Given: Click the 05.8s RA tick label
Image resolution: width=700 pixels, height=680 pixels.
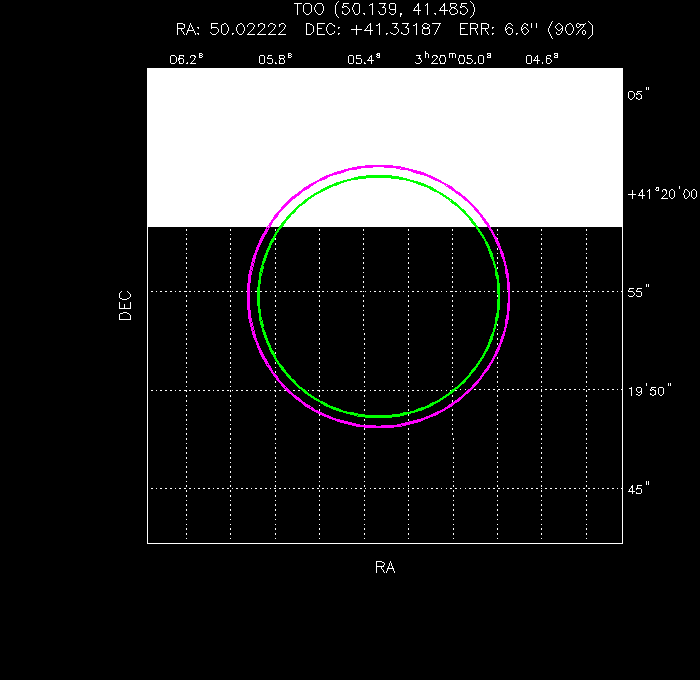Looking at the screenshot, I should pos(275,59).
